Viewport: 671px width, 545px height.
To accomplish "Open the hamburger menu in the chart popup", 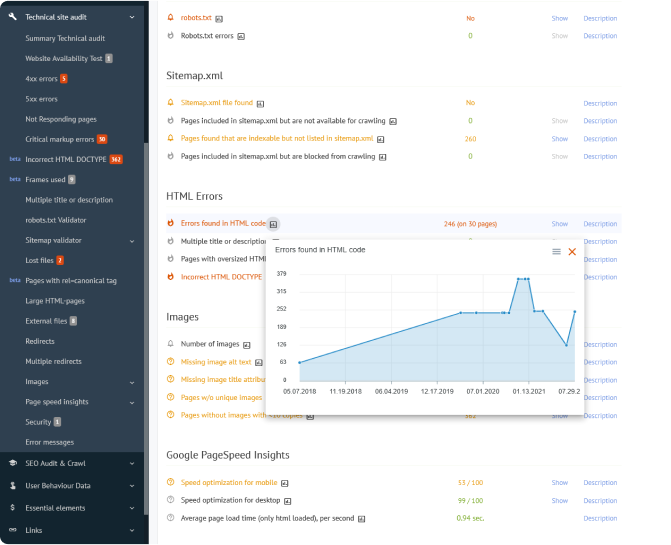I will coord(557,252).
